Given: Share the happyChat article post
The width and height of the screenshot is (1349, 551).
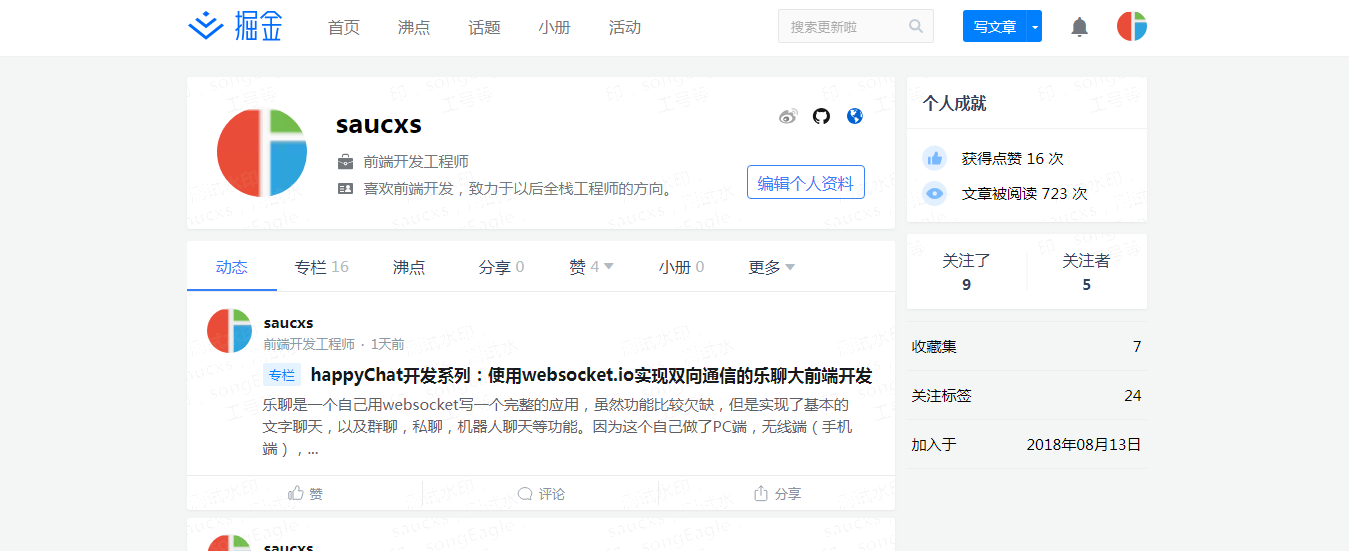Looking at the screenshot, I should click(777, 493).
